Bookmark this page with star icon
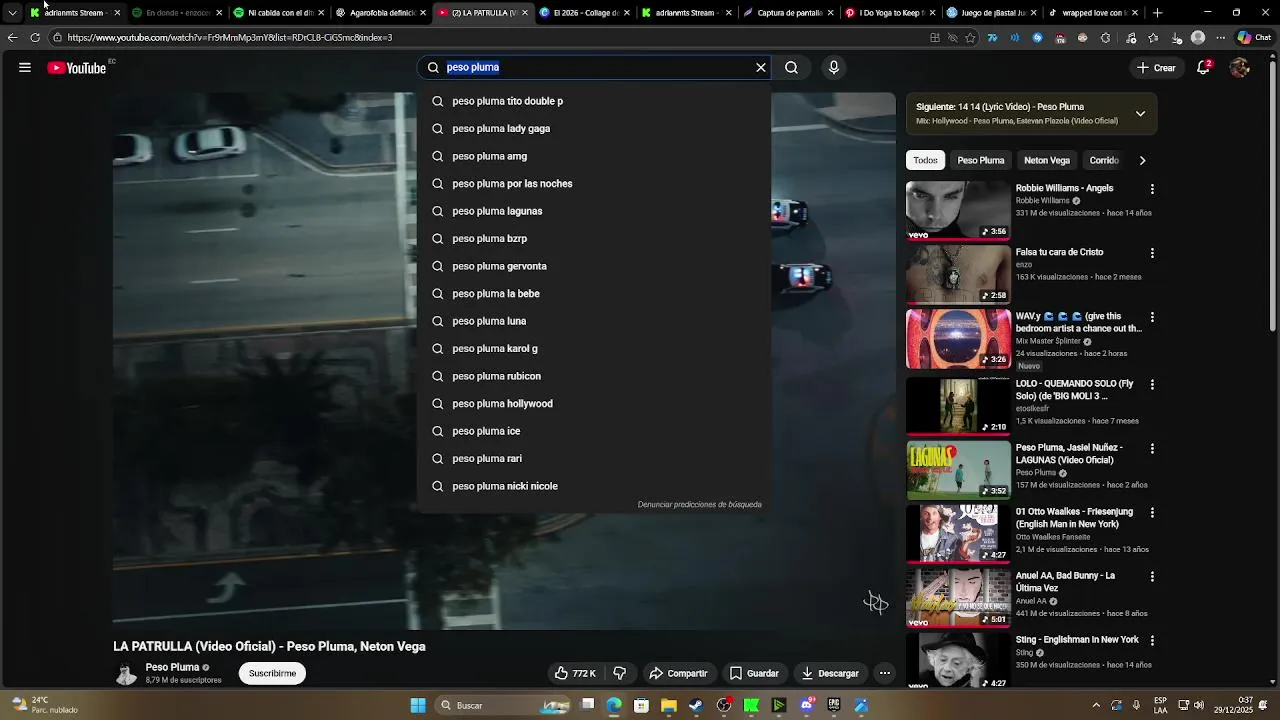Screen dimensions: 1280x720 [969, 38]
